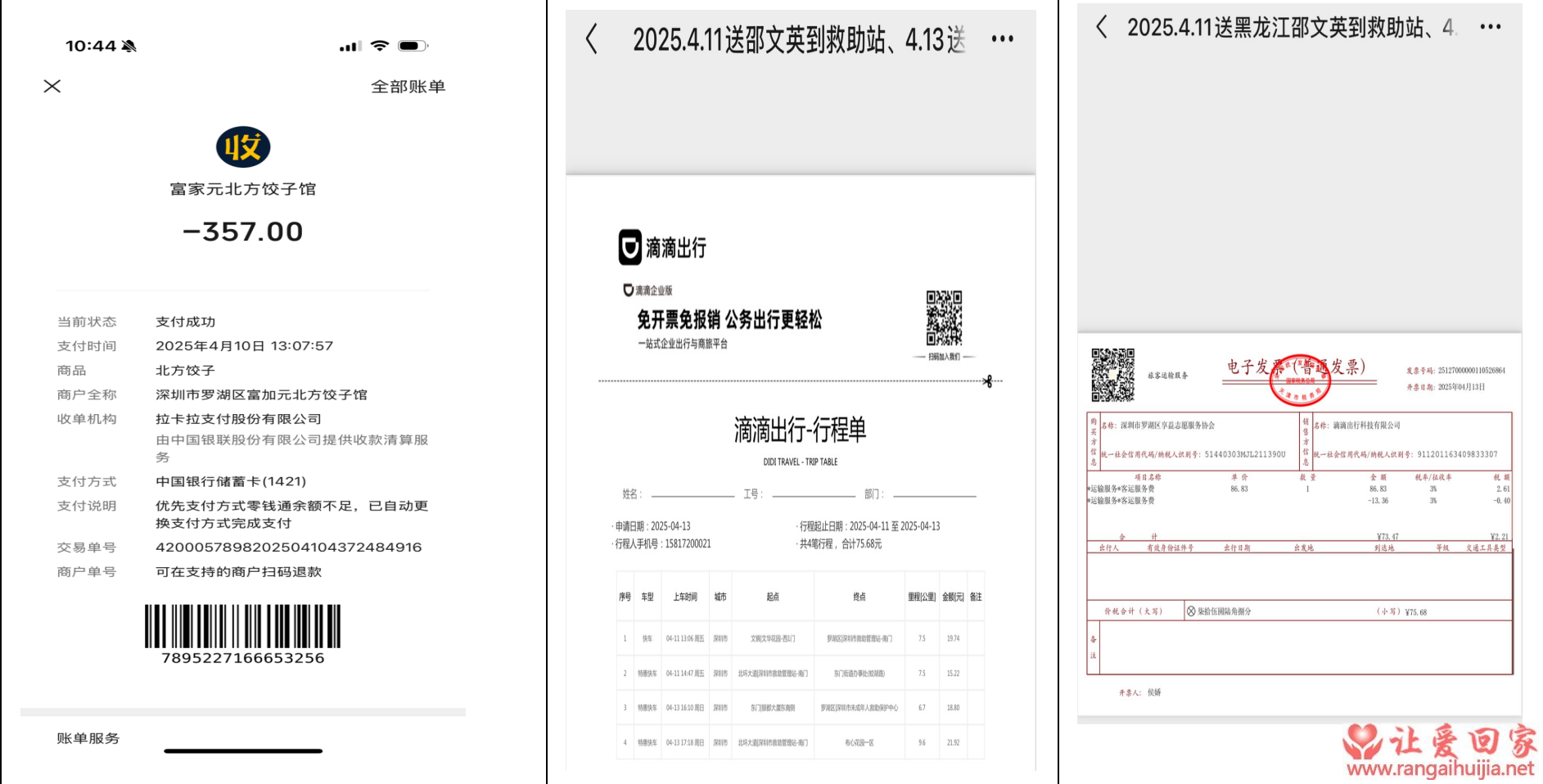Close the payment bill details page
The height and width of the screenshot is (784, 1543).
click(52, 86)
